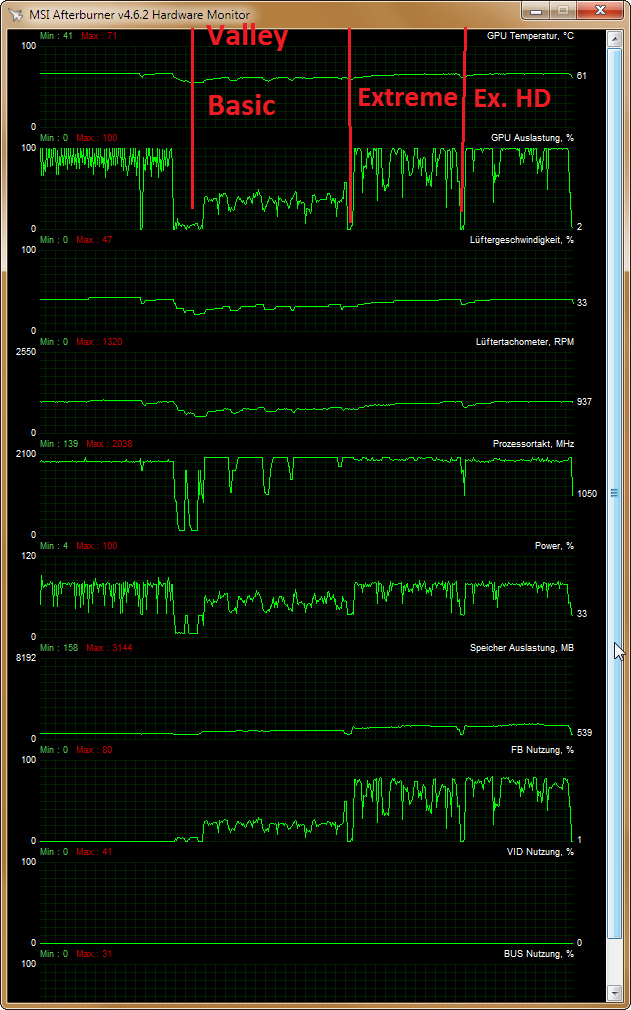Viewport: 631px width, 1010px height.
Task: Click the 'GPU Temperatur, °C' graph title
Action: click(530, 36)
